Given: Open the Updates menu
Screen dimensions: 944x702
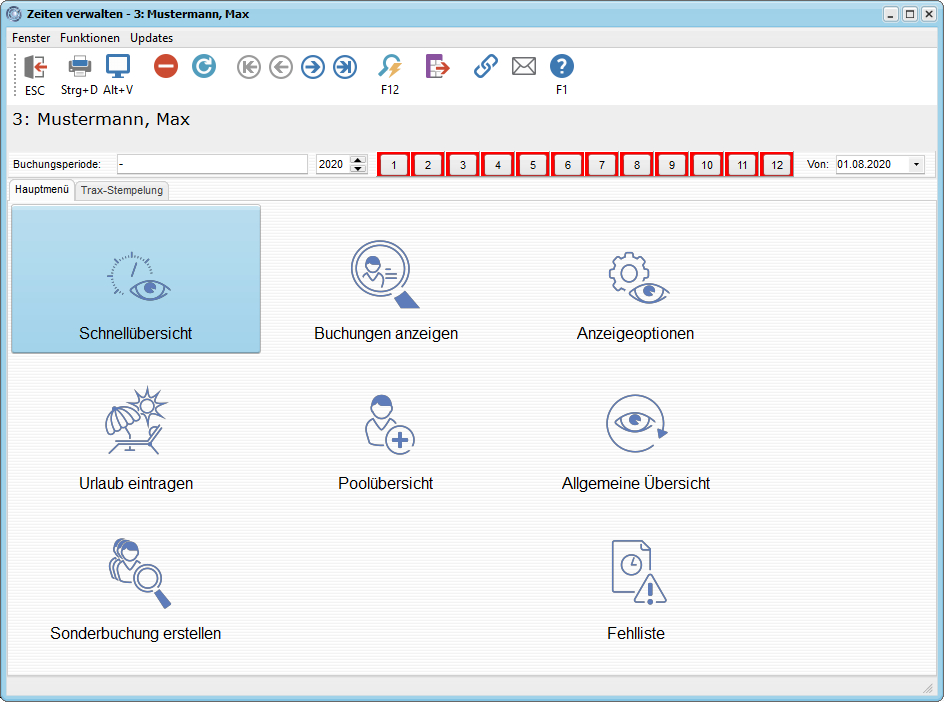Looking at the screenshot, I should click(152, 38).
